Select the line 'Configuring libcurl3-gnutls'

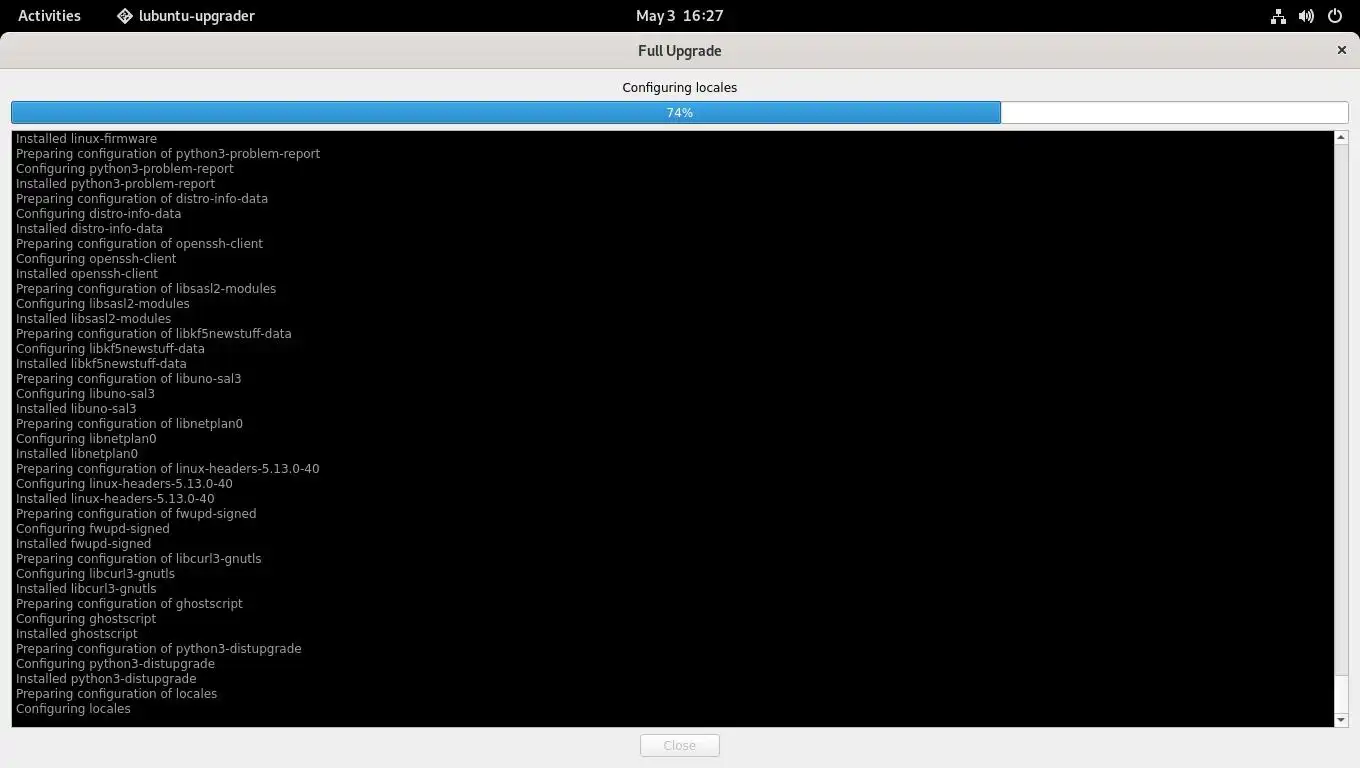pos(95,574)
